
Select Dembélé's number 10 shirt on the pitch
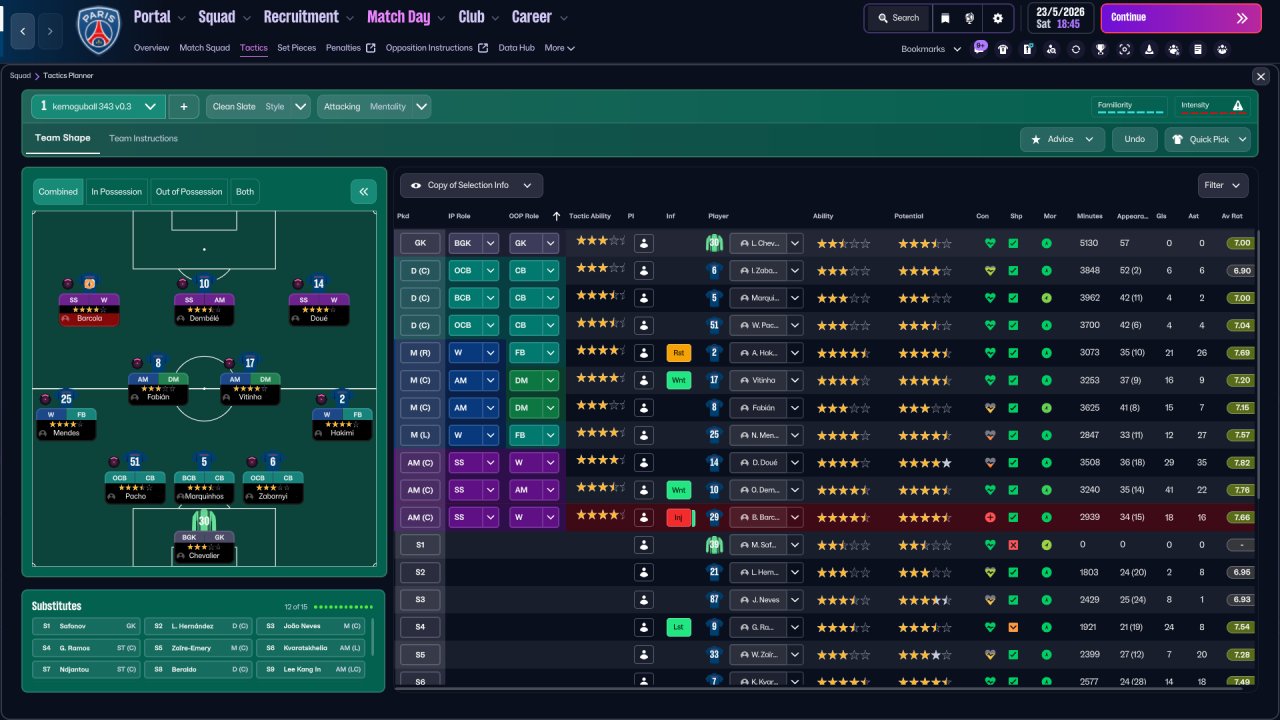click(x=204, y=284)
